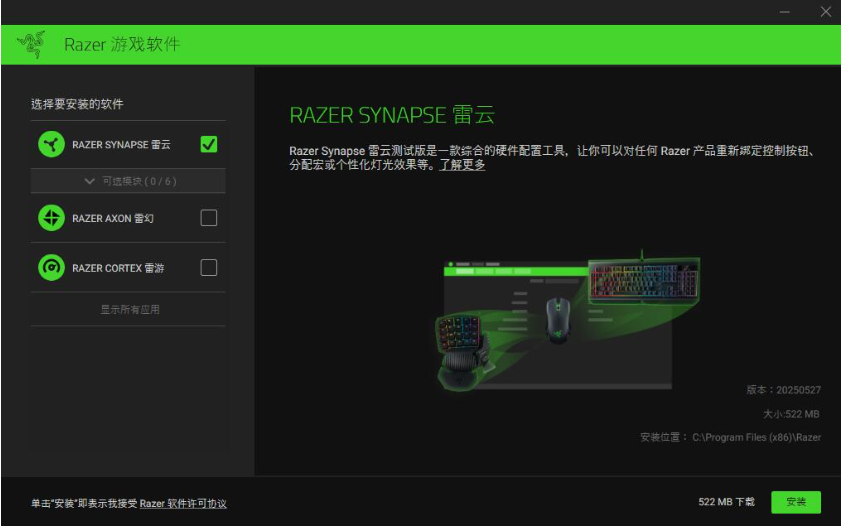Viewport: 841px width, 527px height.
Task: Click the green 安装 install button
Action: pos(796,502)
